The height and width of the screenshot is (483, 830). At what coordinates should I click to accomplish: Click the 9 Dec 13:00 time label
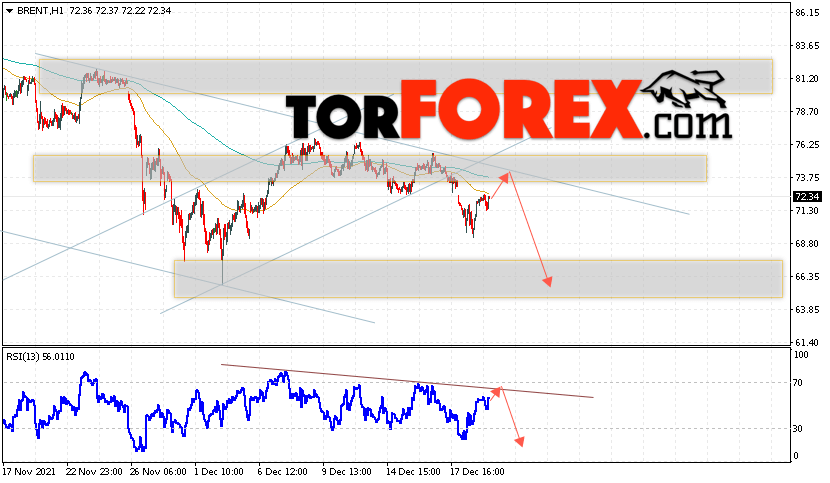click(x=347, y=471)
